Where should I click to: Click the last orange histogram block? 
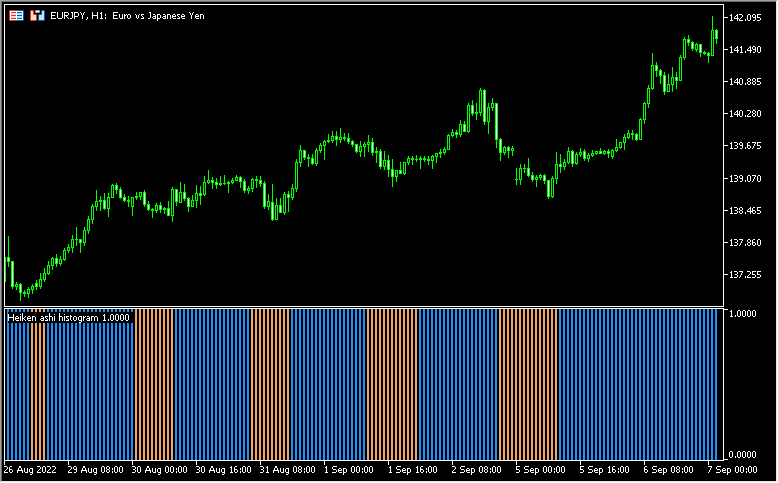click(x=528, y=385)
